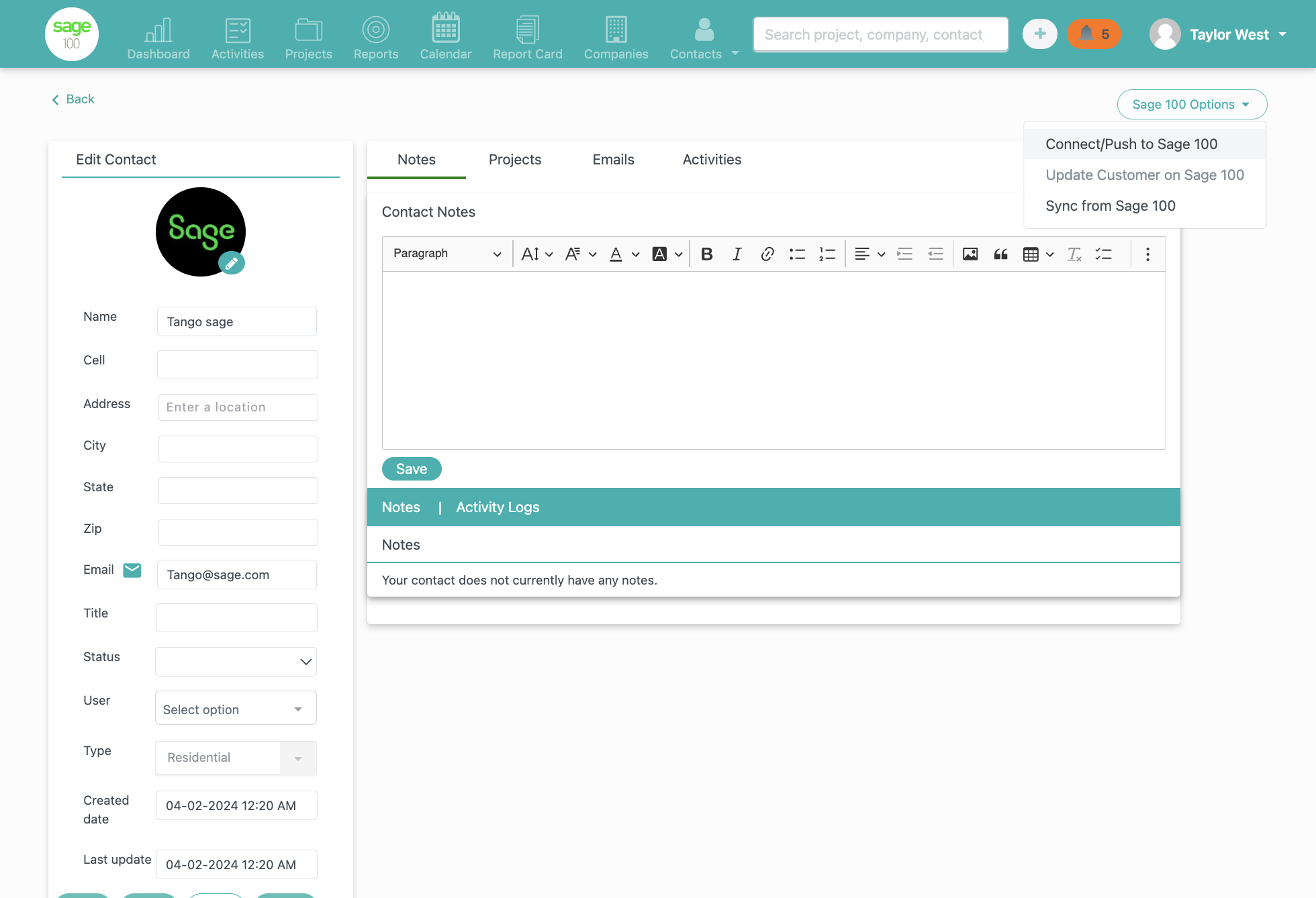Insert a link in the note
Image resolution: width=1316 pixels, height=898 pixels.
point(767,254)
